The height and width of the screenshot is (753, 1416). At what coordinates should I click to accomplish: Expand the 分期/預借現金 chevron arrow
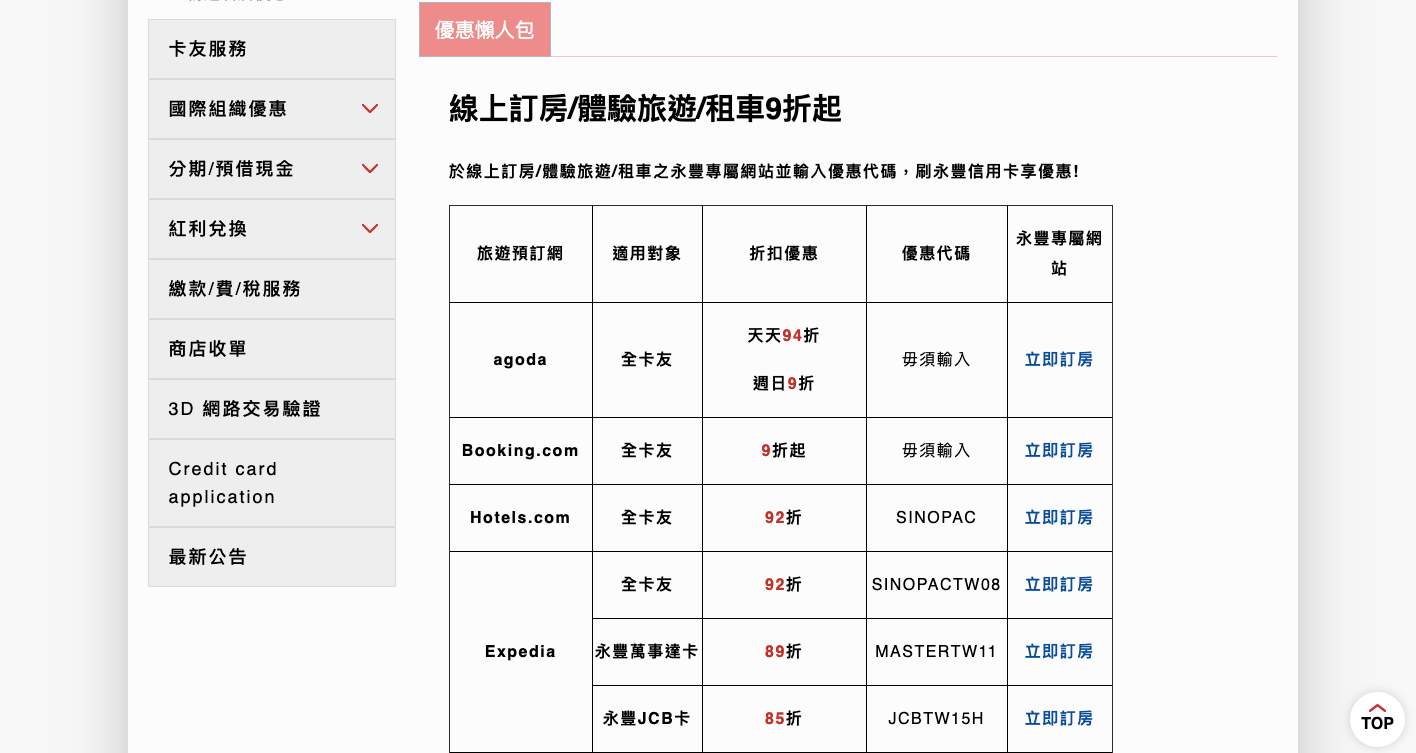point(370,169)
